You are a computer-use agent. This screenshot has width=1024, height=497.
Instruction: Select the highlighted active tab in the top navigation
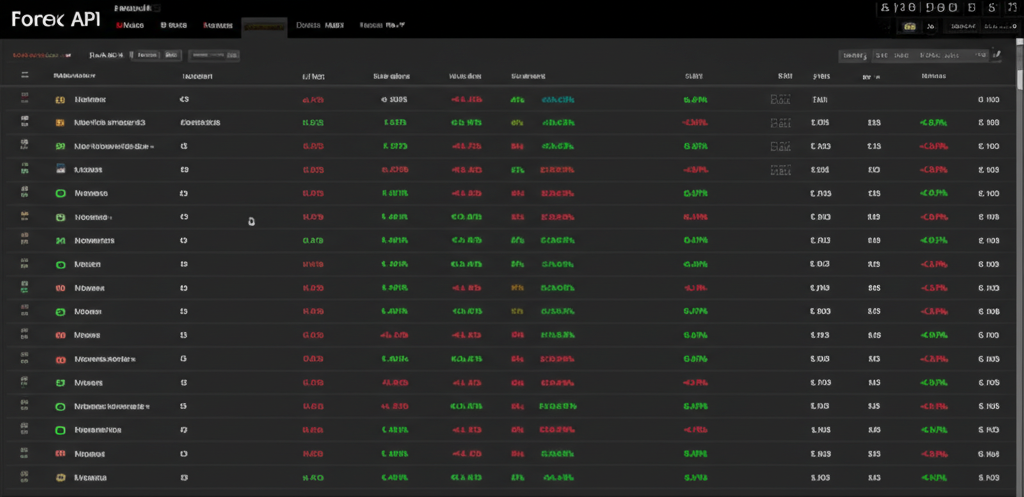click(264, 26)
